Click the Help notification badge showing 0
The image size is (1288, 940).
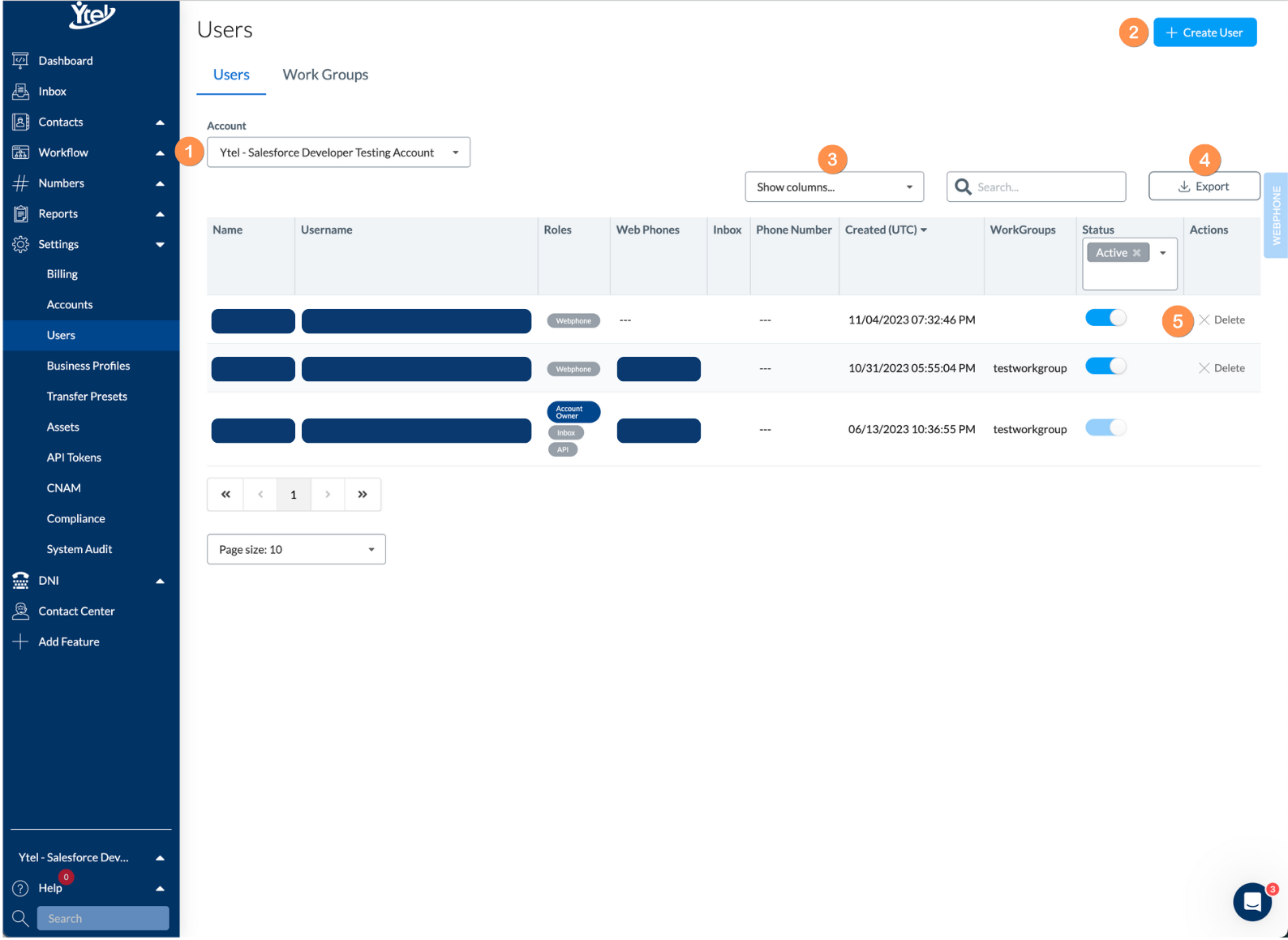pyautogui.click(x=67, y=877)
